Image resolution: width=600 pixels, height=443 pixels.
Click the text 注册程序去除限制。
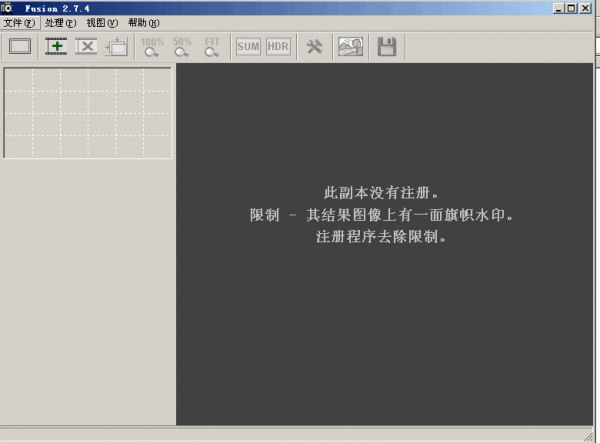tap(381, 236)
